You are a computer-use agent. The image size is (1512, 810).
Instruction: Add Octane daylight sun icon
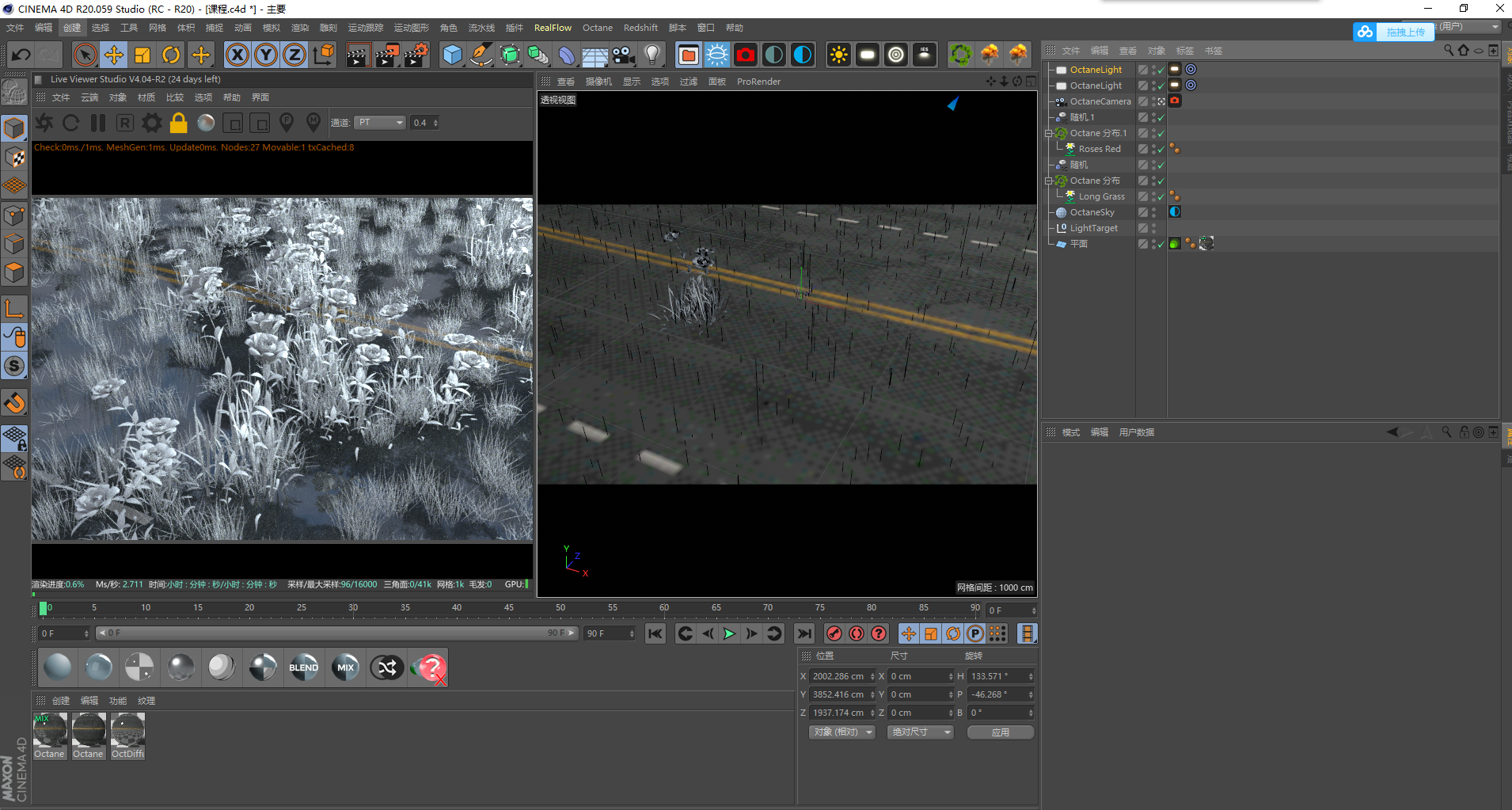click(x=839, y=55)
